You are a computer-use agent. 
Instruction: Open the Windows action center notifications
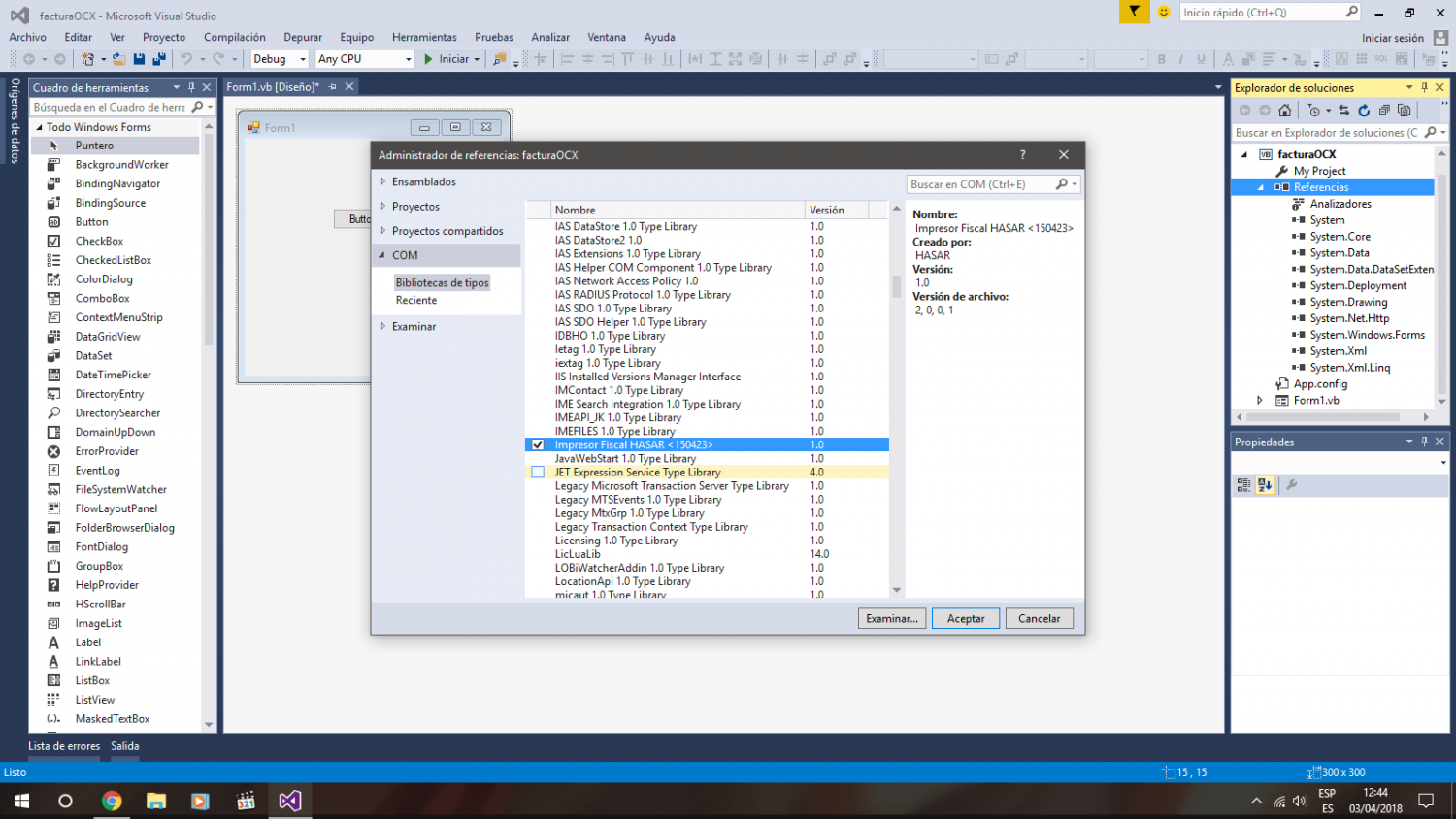[1426, 801]
